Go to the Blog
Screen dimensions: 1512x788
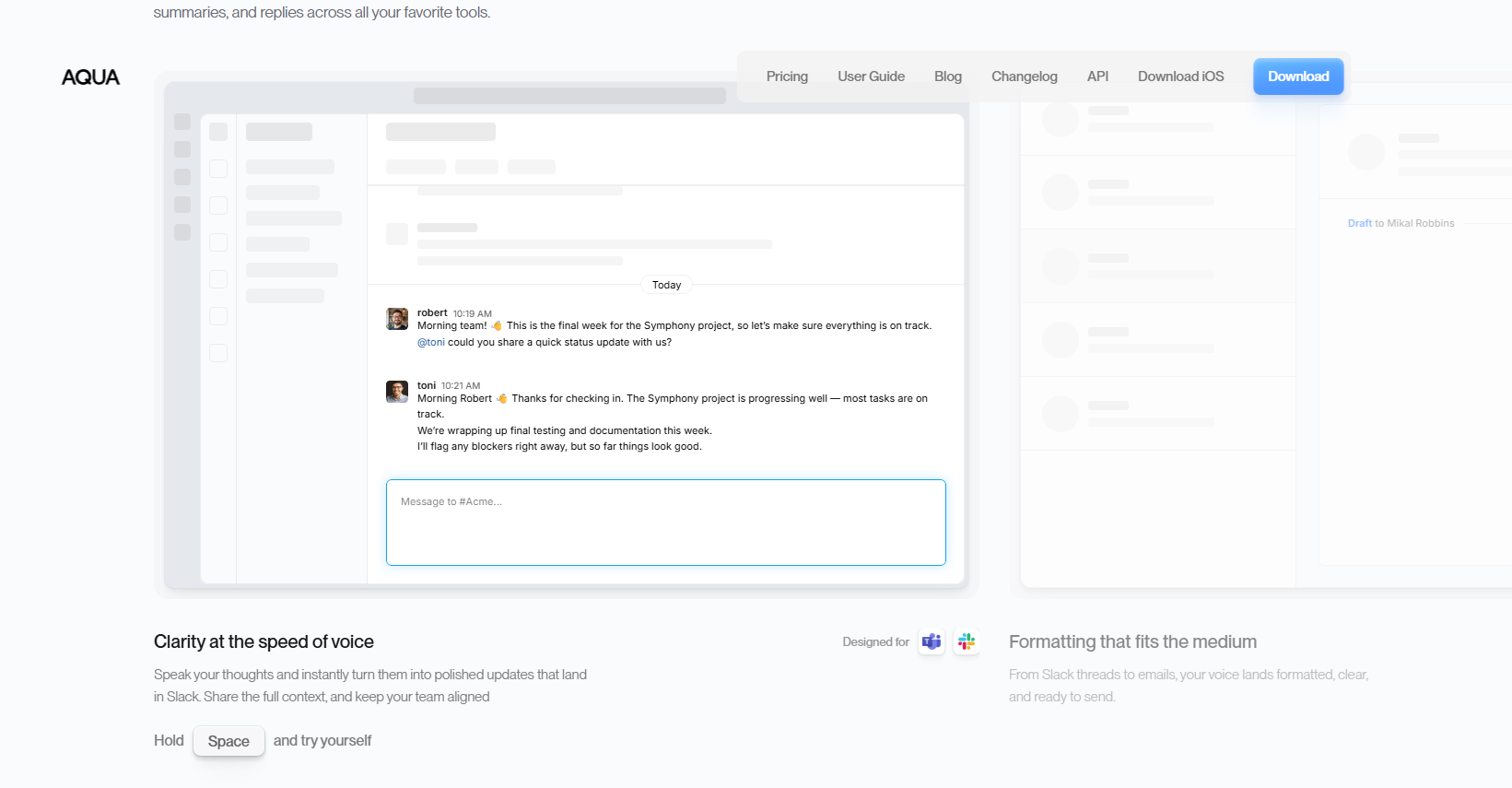click(948, 76)
